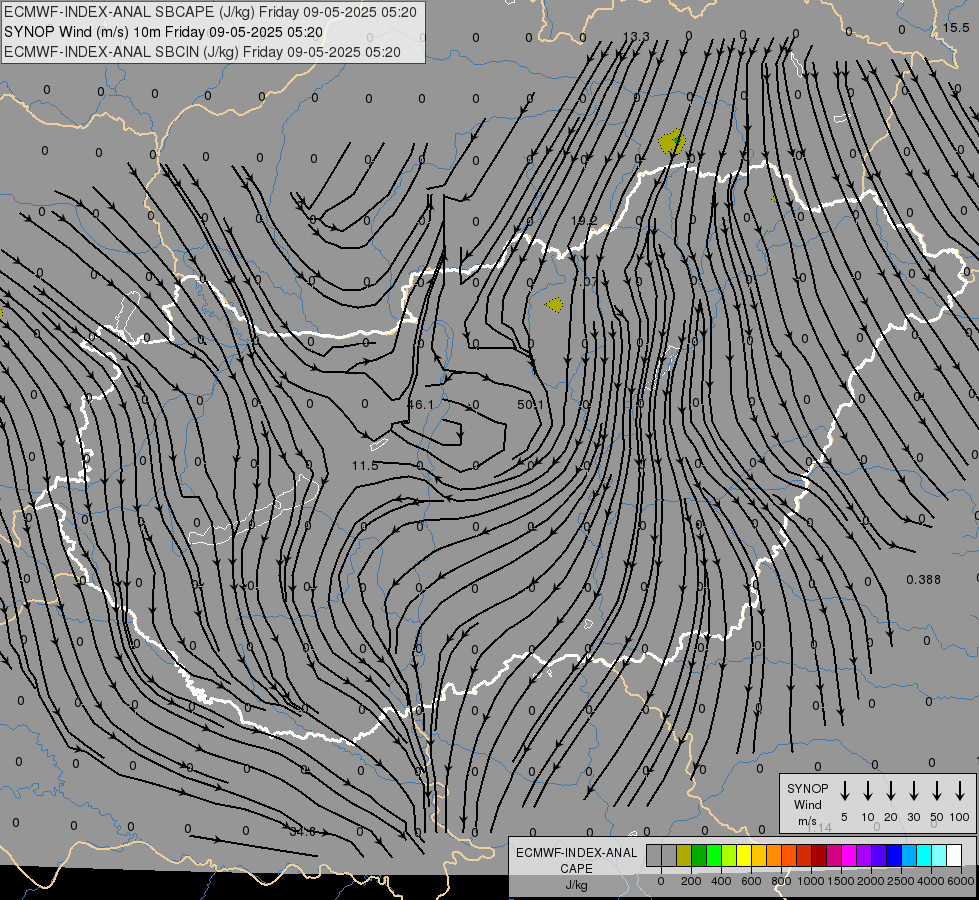
Task: Click the 46.1 value on the map
Action: tap(420, 405)
